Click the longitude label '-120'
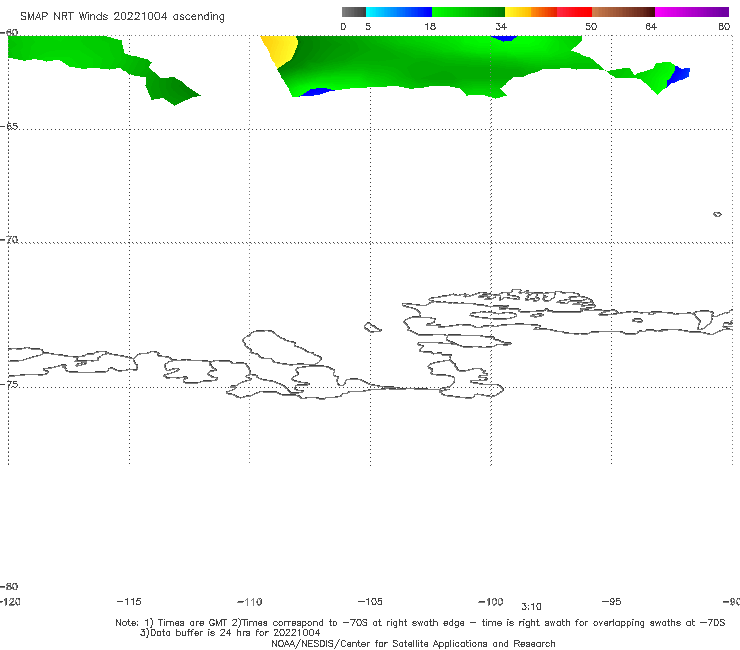 click(x=10, y=601)
